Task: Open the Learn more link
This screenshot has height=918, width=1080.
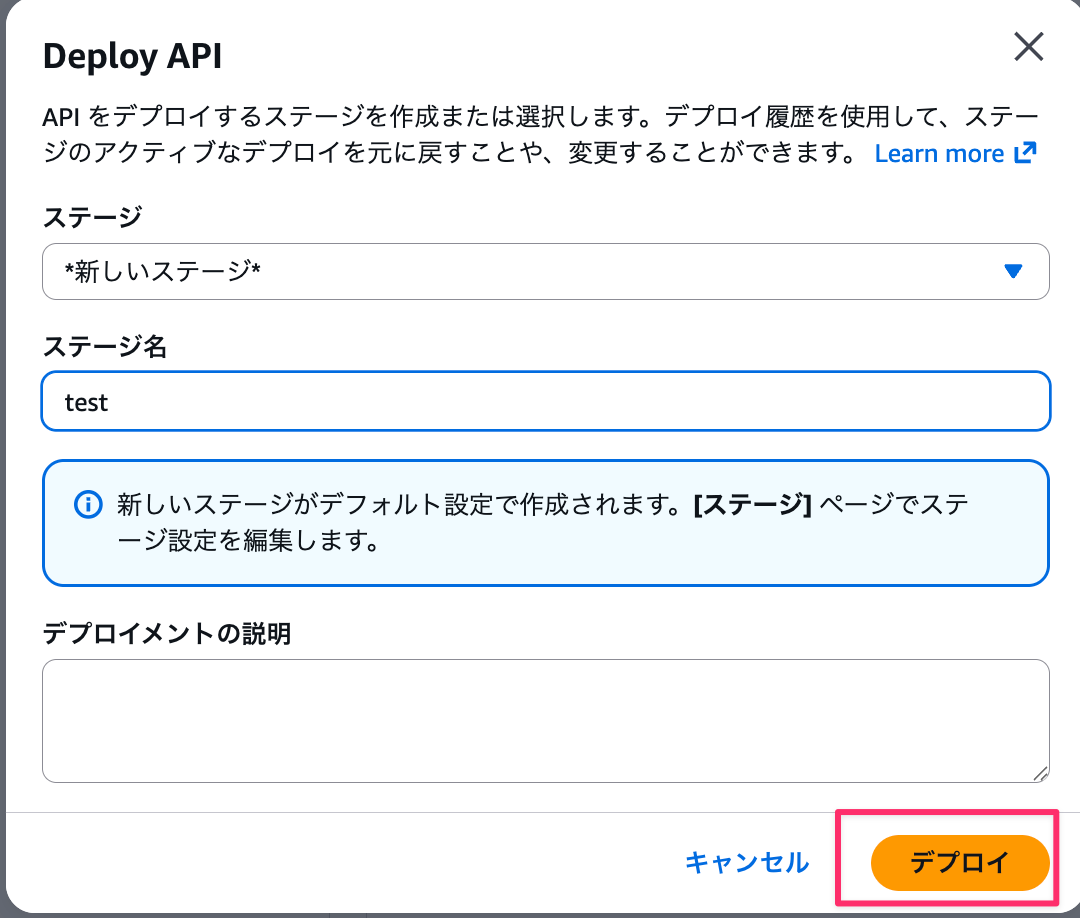Action: point(939,154)
